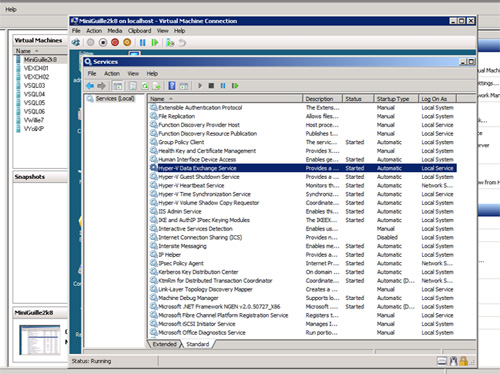500x374 pixels.
Task: Sort by the Description column header
Action: pyautogui.click(x=323, y=99)
